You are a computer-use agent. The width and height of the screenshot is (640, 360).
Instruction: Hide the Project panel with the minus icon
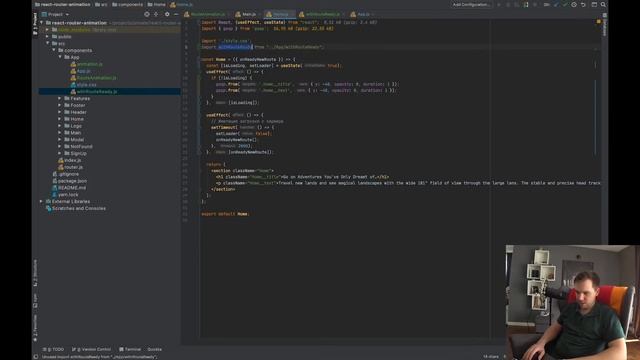pos(176,14)
